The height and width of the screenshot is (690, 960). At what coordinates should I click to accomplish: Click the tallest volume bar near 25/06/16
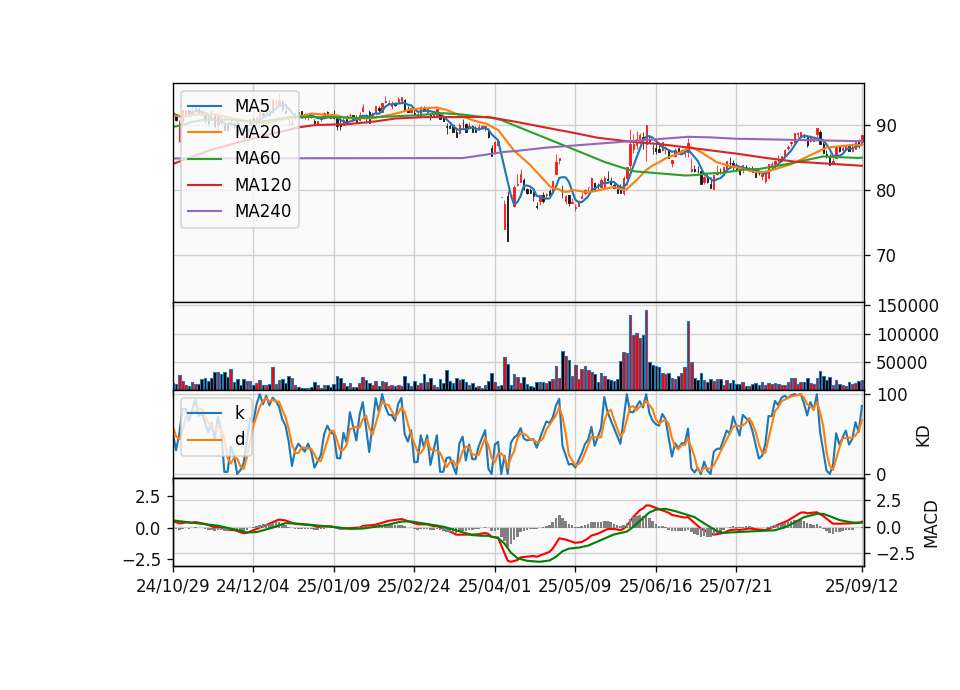pyautogui.click(x=647, y=350)
